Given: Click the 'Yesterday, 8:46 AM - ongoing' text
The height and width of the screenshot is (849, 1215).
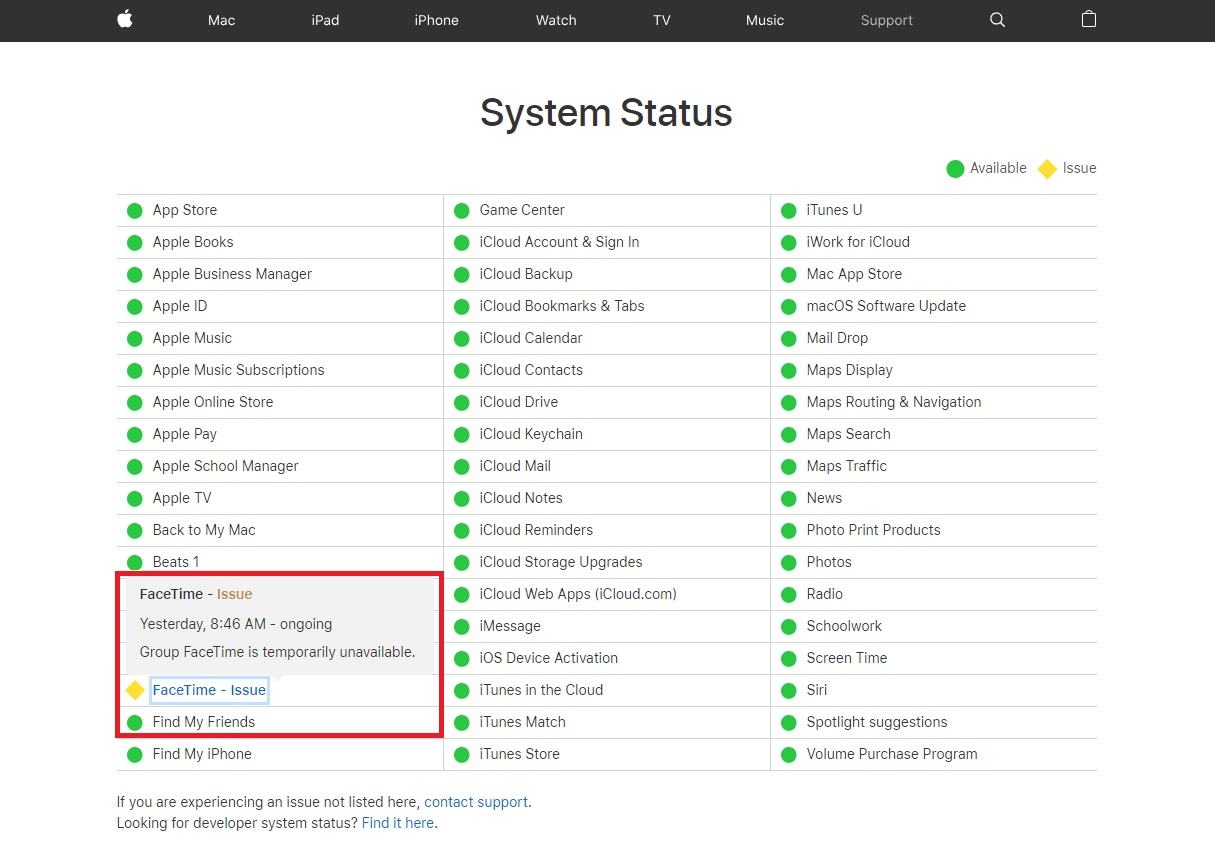Looking at the screenshot, I should tap(236, 624).
